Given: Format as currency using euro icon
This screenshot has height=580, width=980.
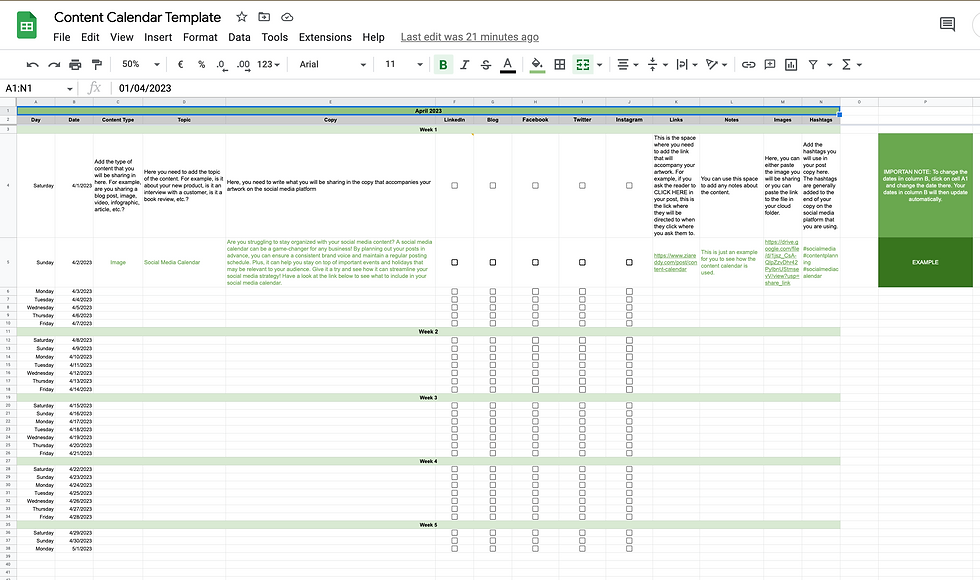Looking at the screenshot, I should tap(181, 64).
